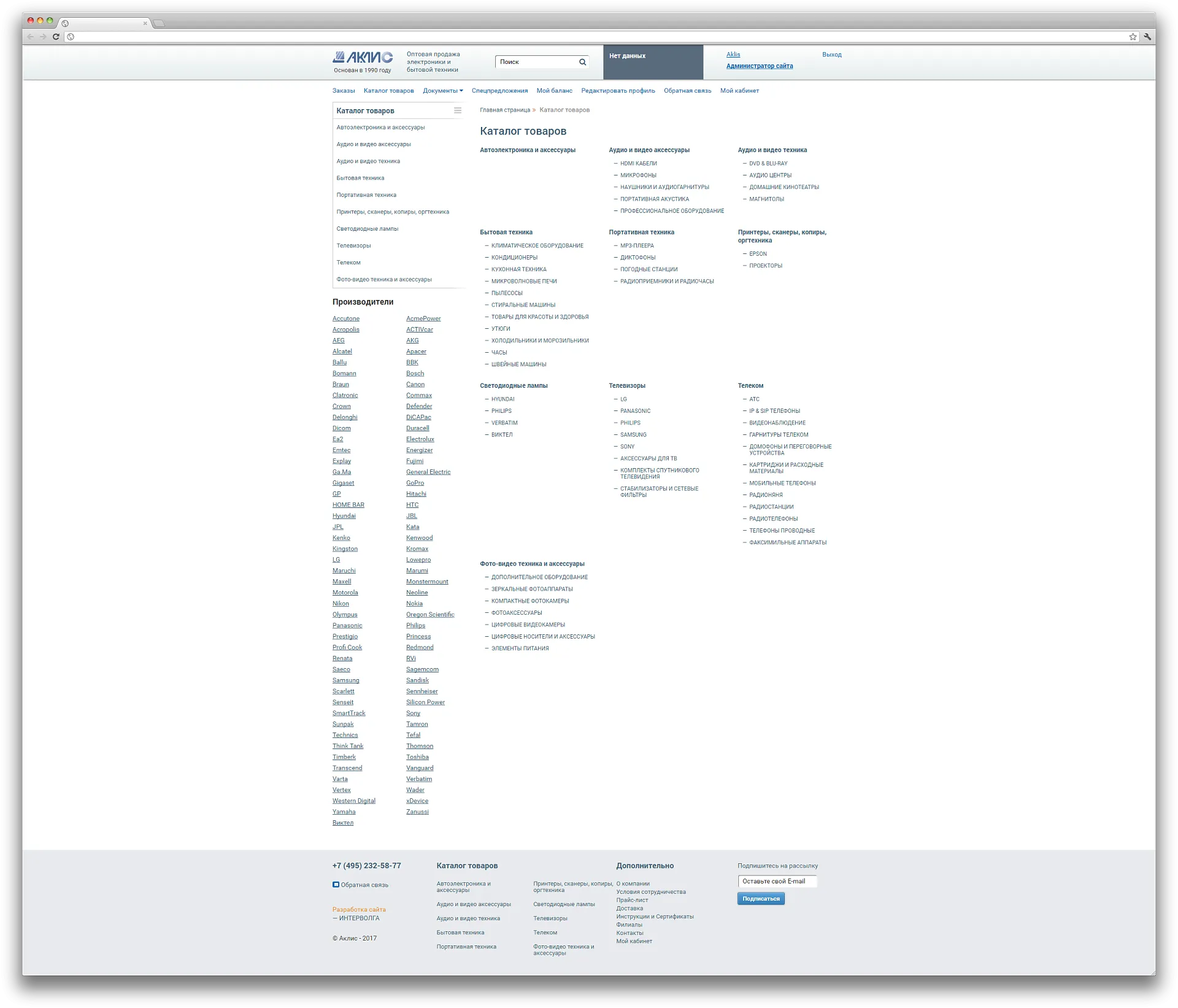
Task: Click the browser back arrow
Action: 31,37
